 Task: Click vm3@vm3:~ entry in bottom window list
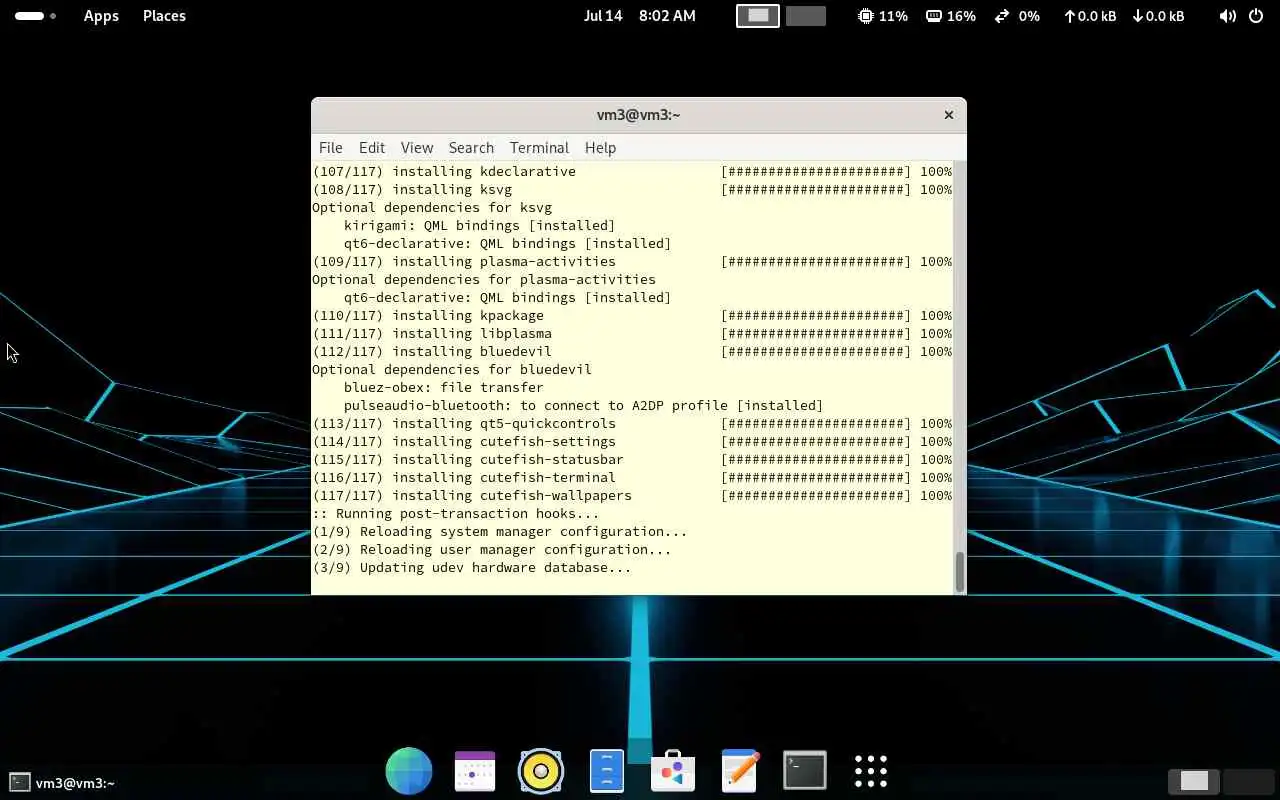coord(62,782)
